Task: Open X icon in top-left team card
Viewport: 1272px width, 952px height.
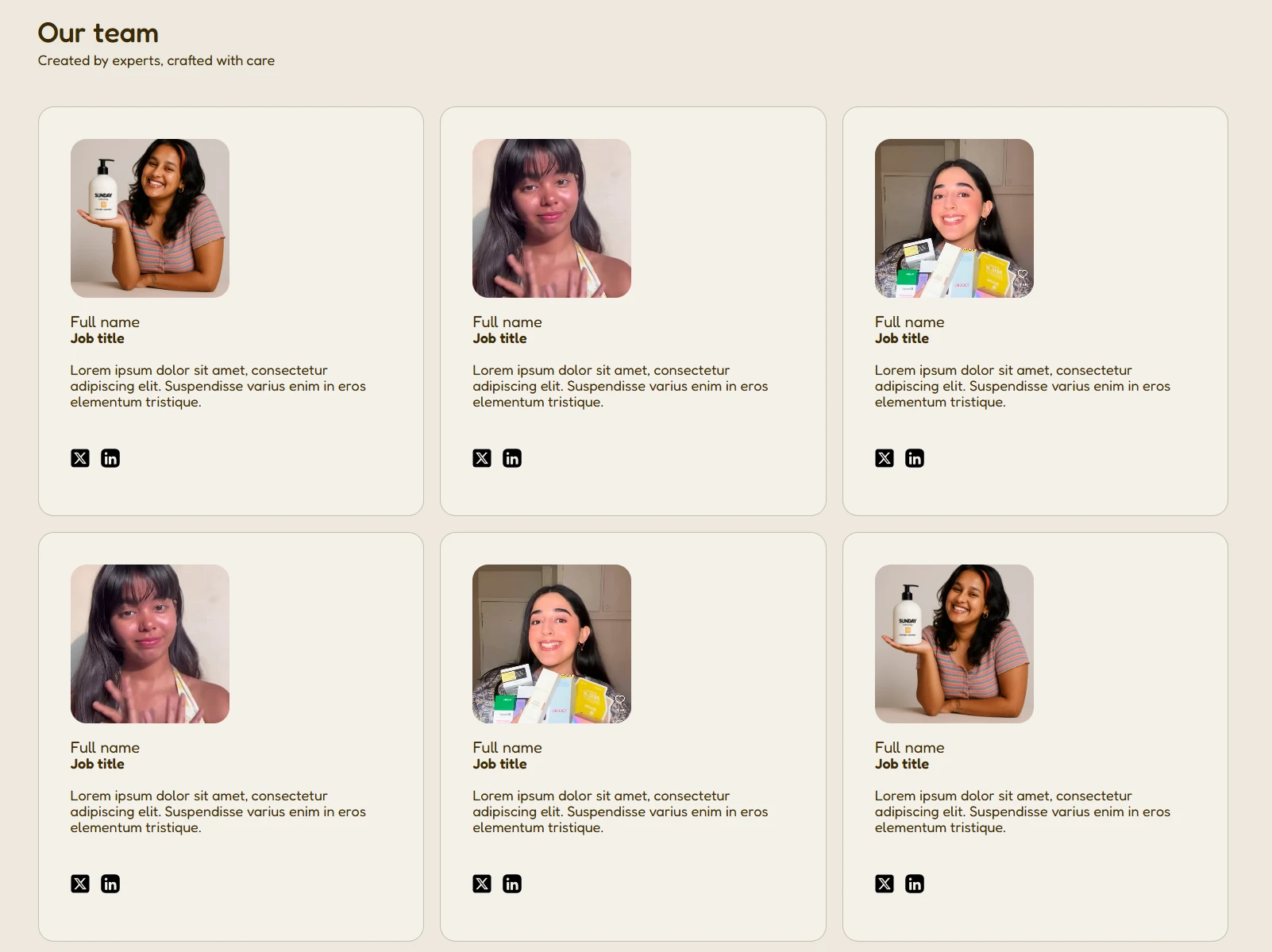Action: point(80,458)
